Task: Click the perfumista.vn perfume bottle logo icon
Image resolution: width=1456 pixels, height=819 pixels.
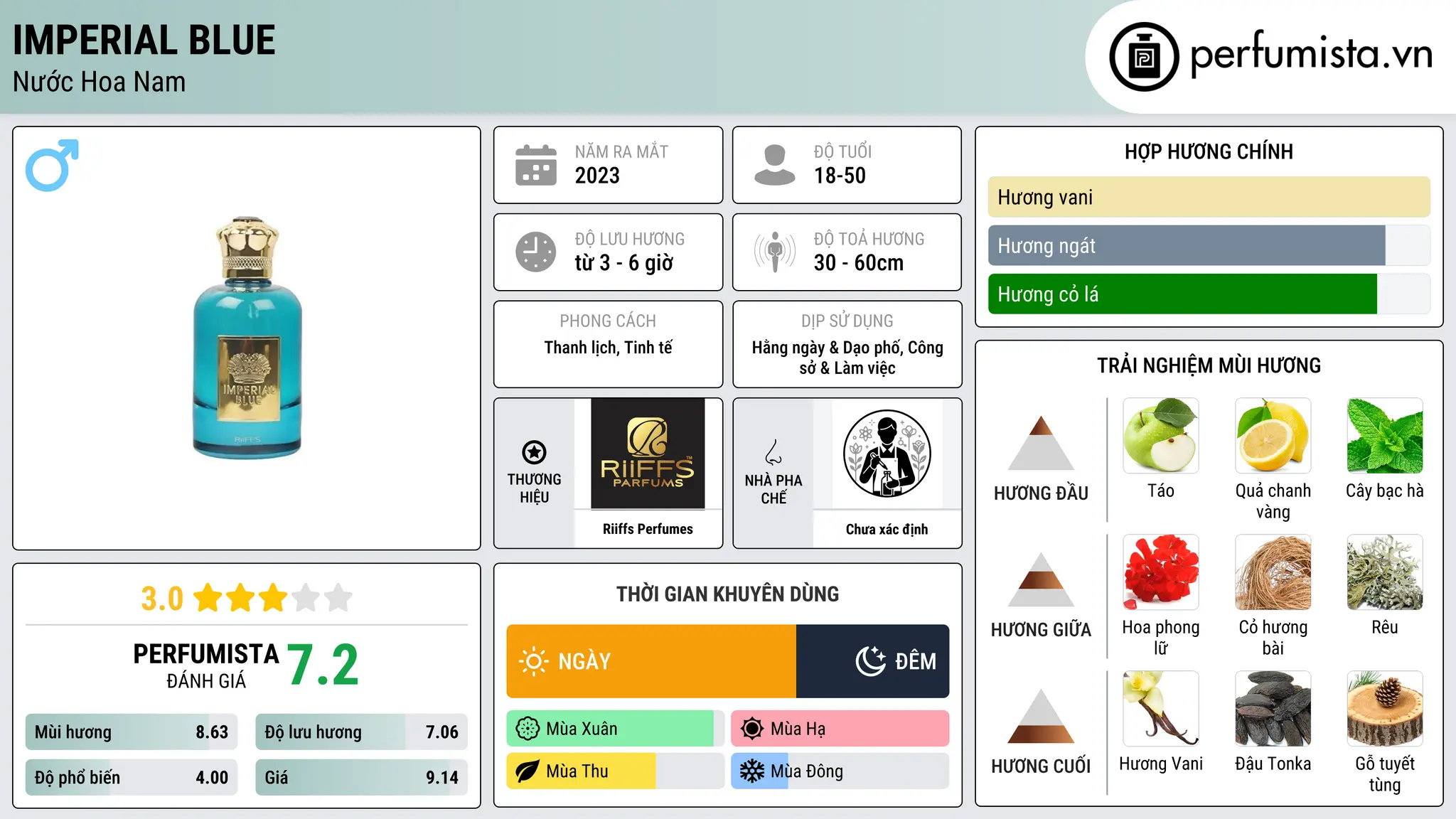Action: coord(1144,57)
